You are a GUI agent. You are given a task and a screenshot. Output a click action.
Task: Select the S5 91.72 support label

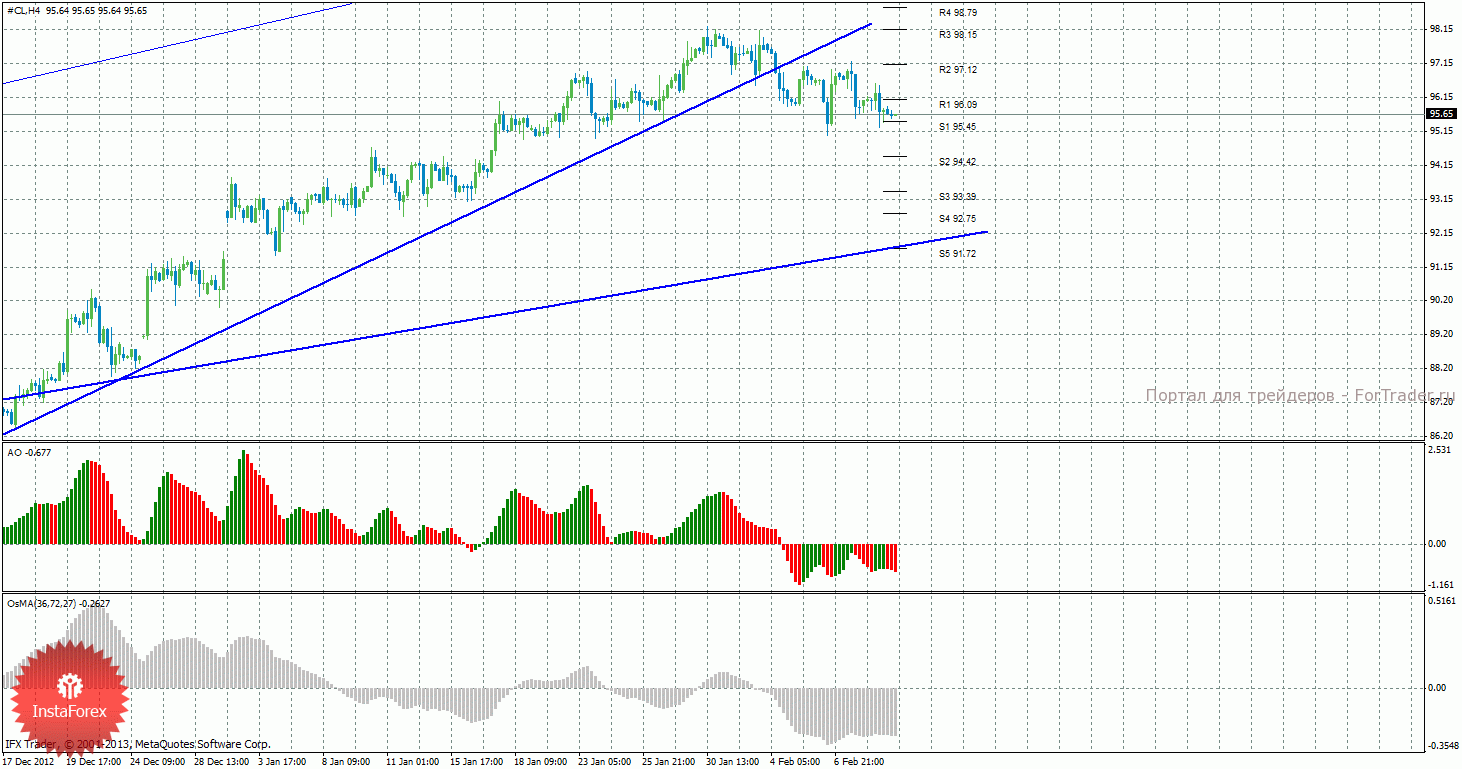click(x=957, y=254)
